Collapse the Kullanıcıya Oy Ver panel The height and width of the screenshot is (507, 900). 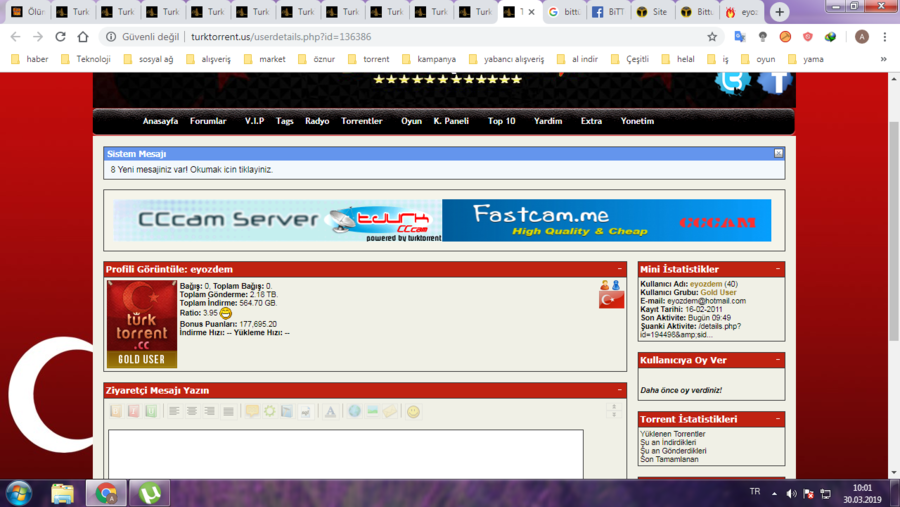point(778,360)
